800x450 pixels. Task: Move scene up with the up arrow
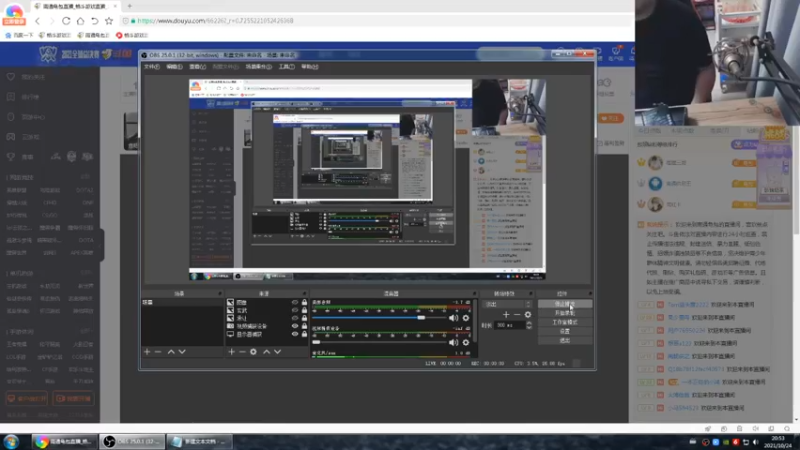pos(171,352)
